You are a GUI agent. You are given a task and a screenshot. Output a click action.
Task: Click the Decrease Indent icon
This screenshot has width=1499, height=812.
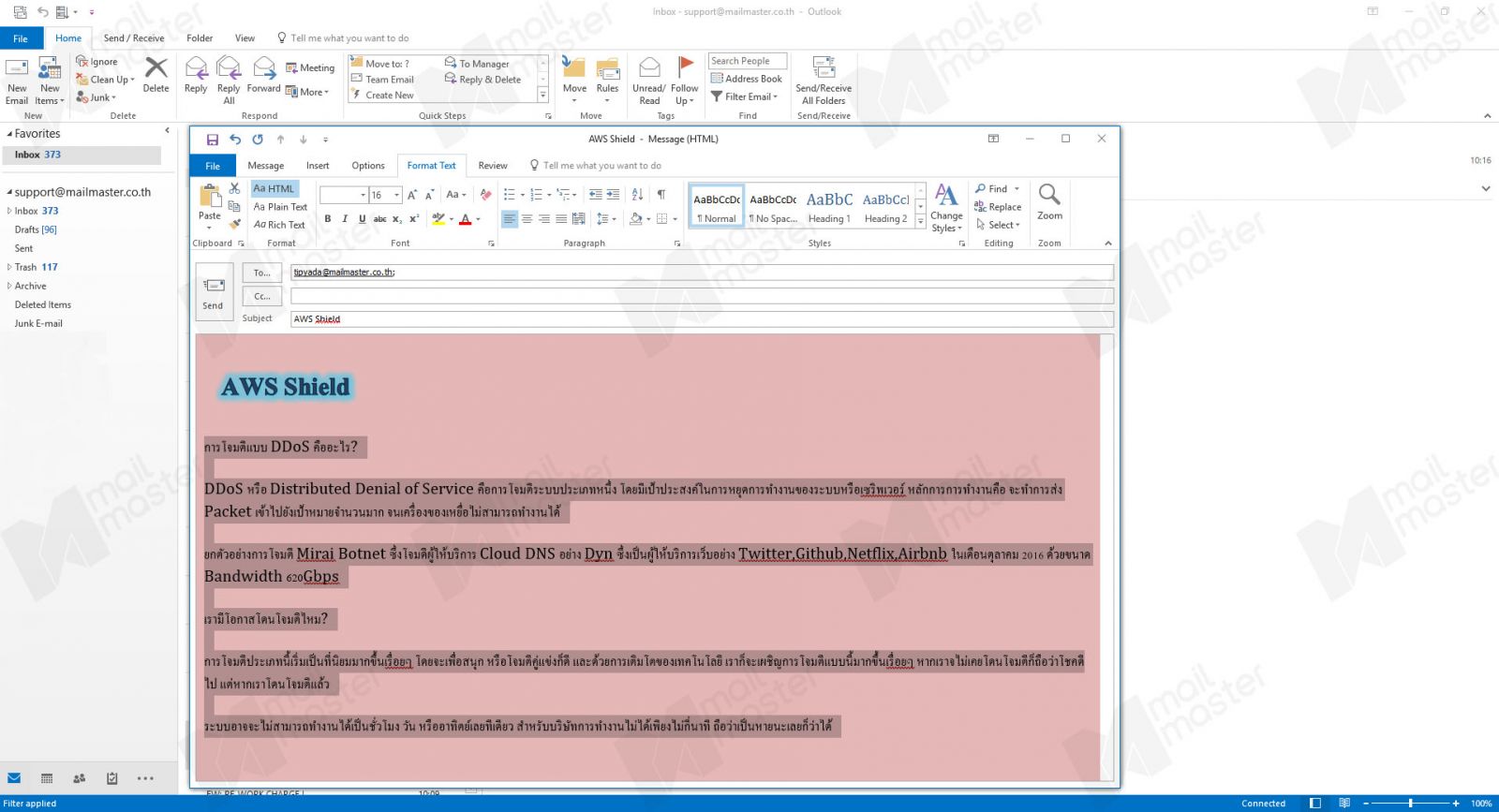pyautogui.click(x=595, y=195)
